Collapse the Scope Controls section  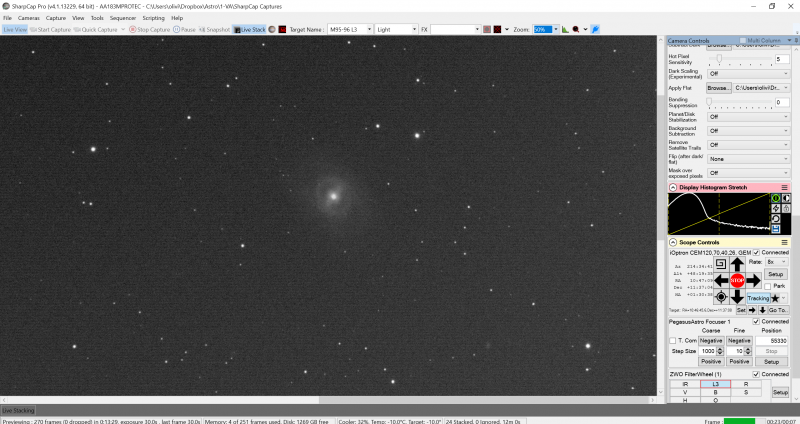(673, 242)
